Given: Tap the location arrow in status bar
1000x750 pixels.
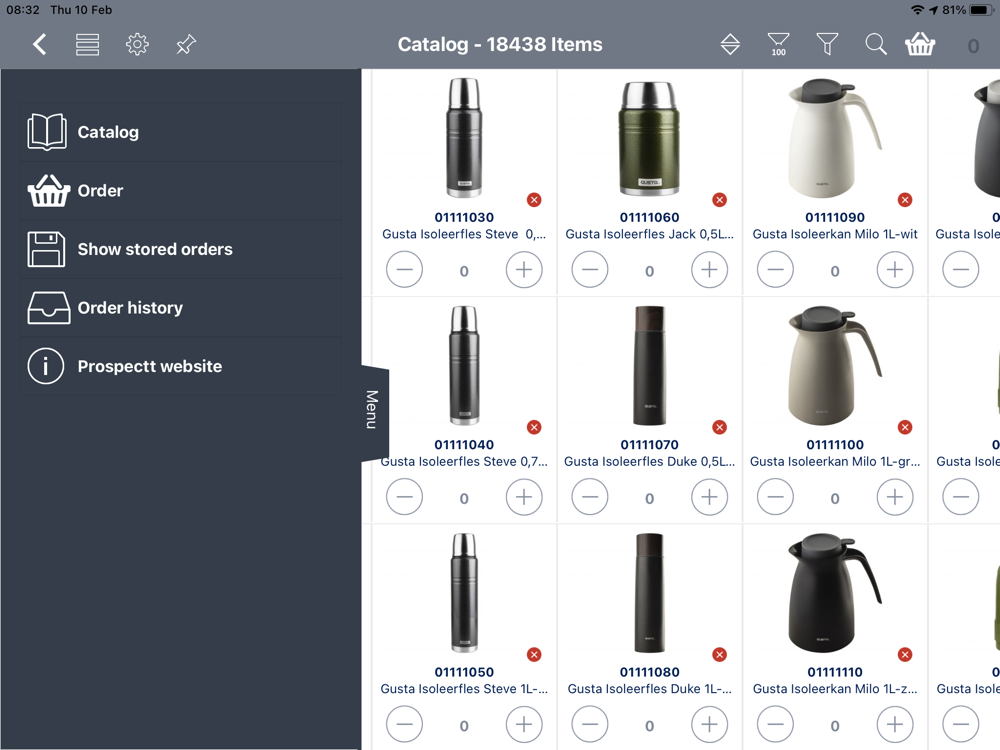Looking at the screenshot, I should tap(934, 10).
